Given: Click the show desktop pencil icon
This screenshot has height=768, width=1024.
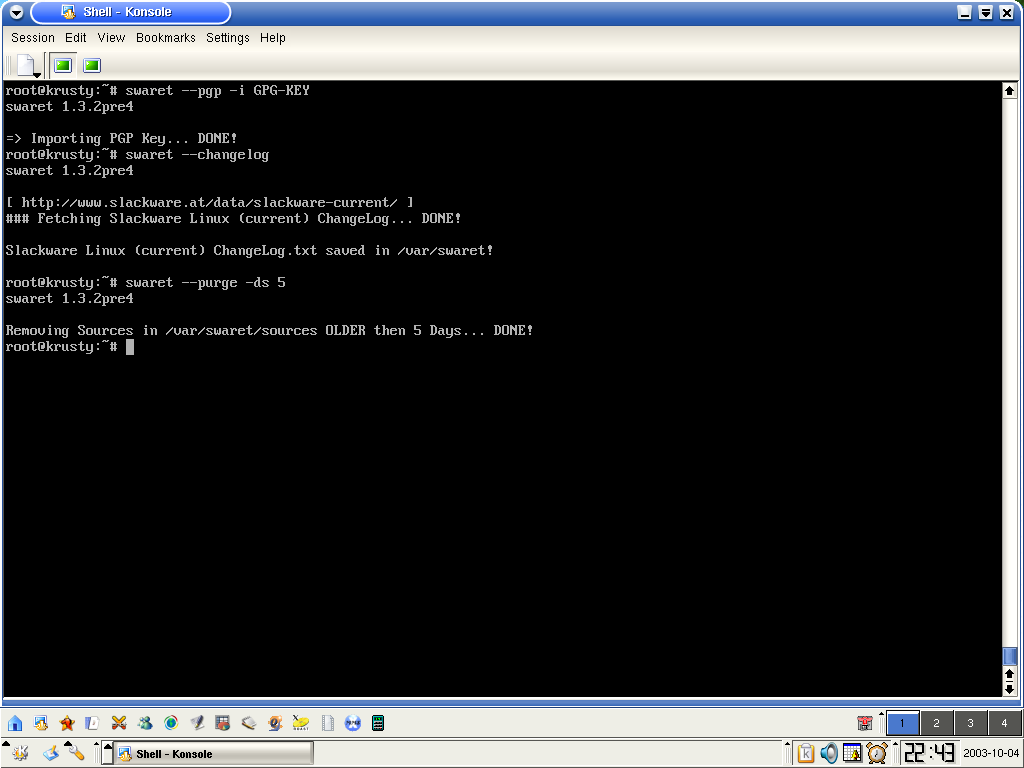Looking at the screenshot, I should [51, 753].
